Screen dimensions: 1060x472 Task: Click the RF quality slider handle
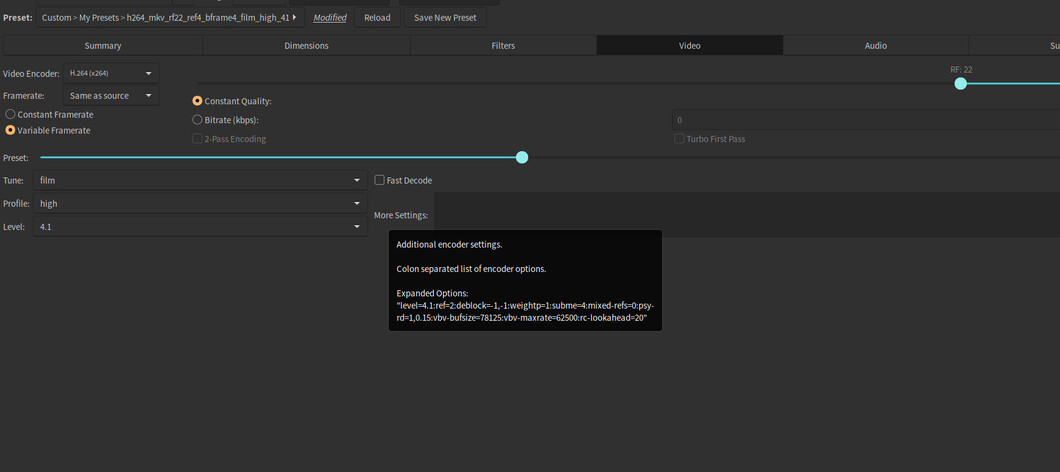960,83
